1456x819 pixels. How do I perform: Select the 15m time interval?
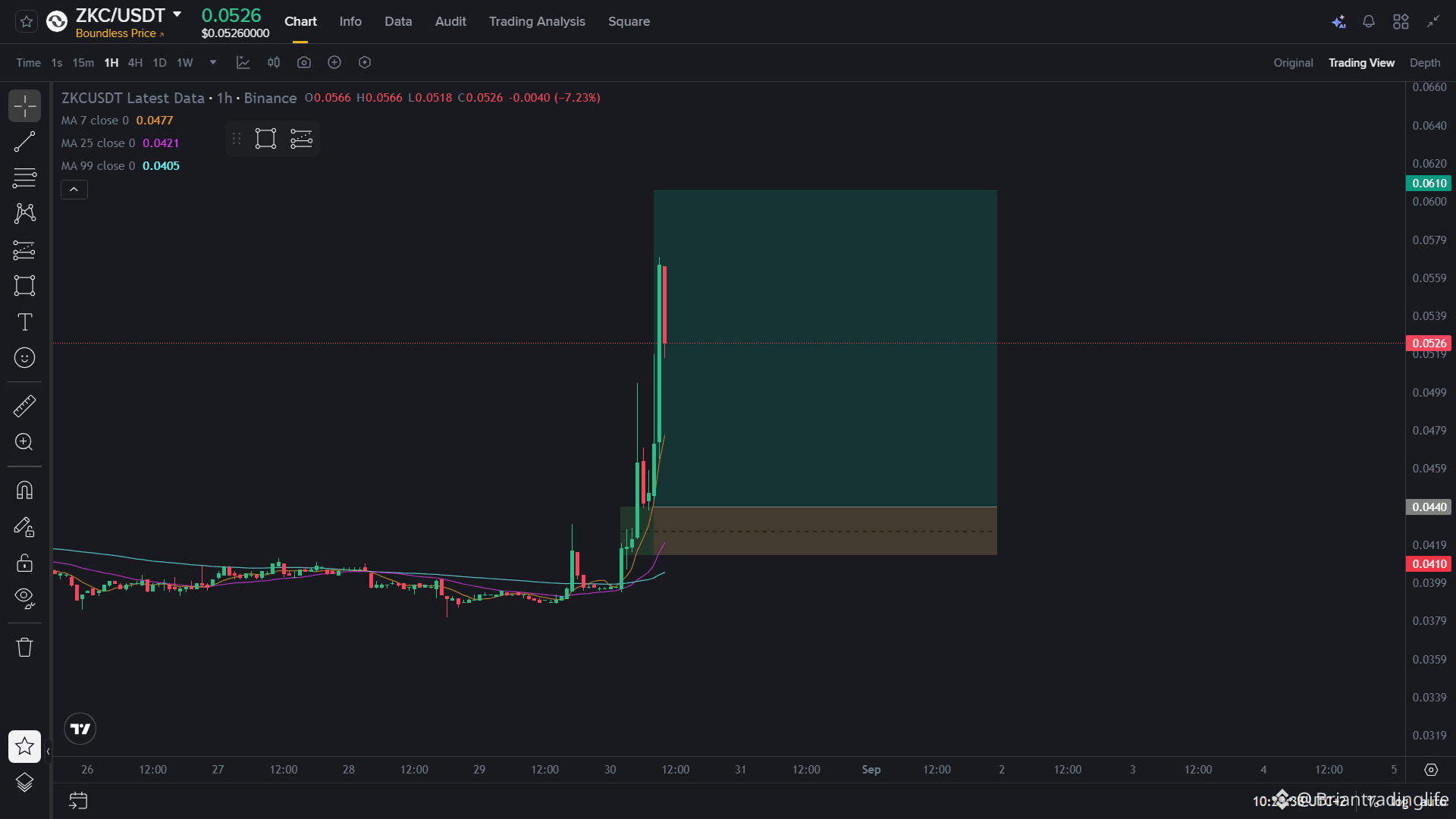[83, 63]
